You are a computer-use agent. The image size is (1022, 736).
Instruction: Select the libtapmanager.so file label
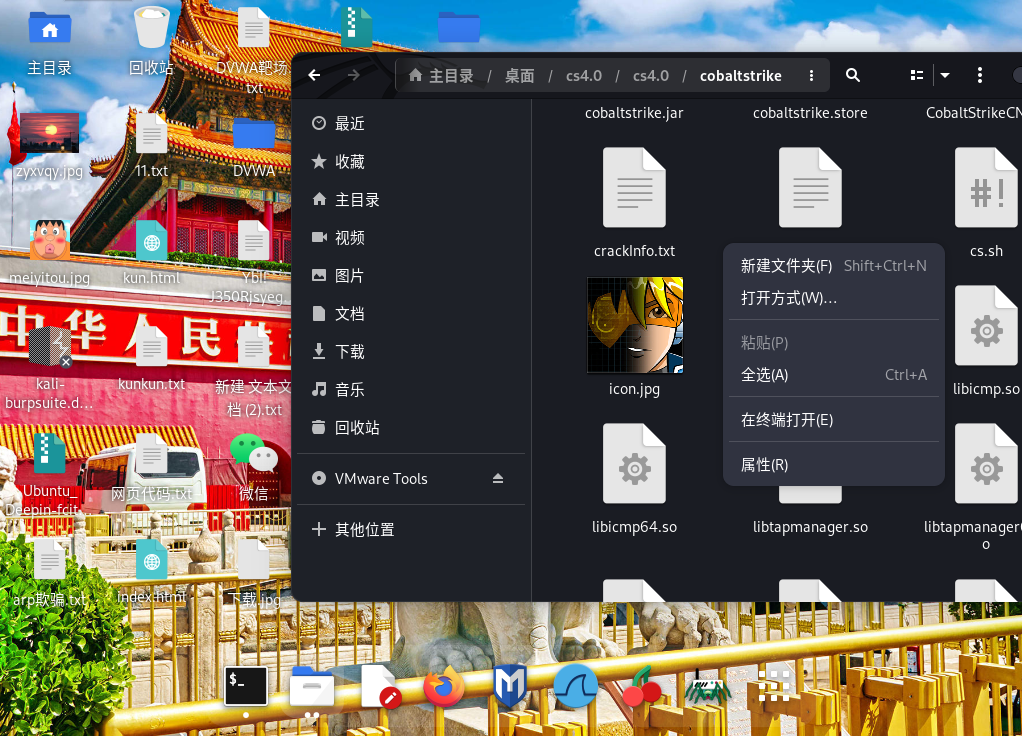(x=810, y=527)
